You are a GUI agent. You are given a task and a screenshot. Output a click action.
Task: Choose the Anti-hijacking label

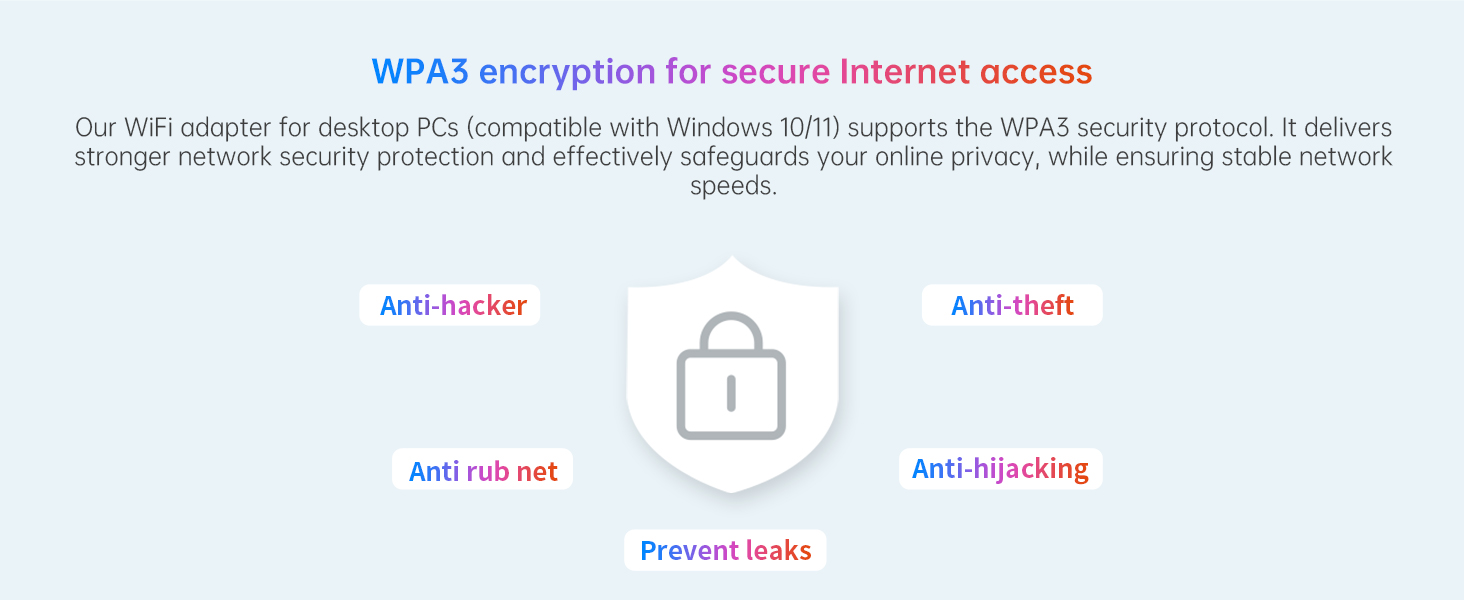tap(1000, 469)
